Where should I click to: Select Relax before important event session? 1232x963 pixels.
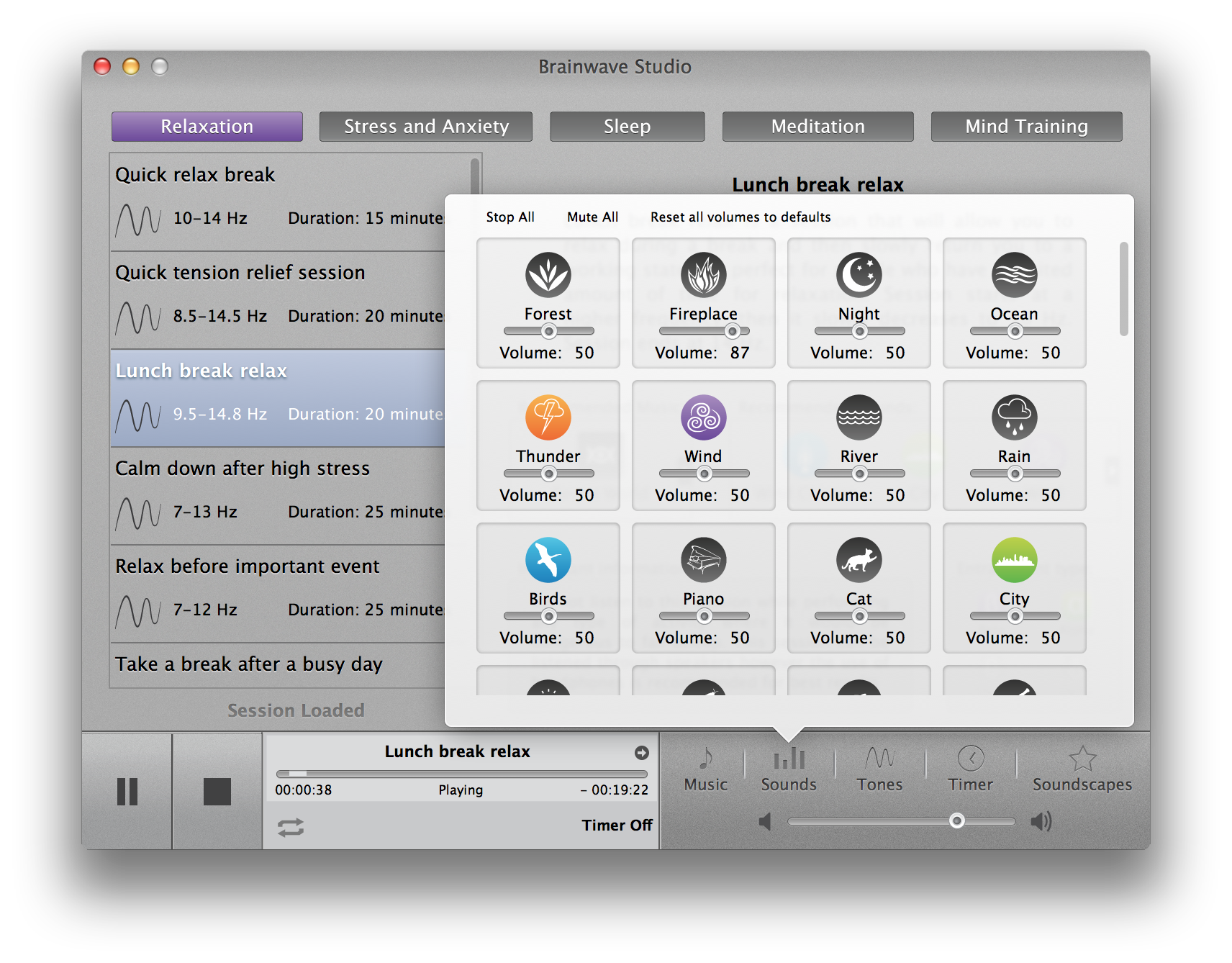pyautogui.click(x=277, y=594)
